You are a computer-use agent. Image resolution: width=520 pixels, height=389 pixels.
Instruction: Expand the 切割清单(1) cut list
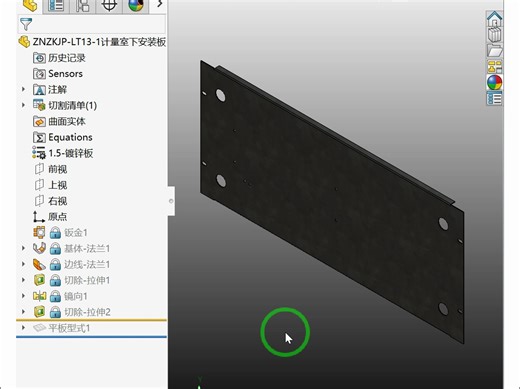(23, 105)
